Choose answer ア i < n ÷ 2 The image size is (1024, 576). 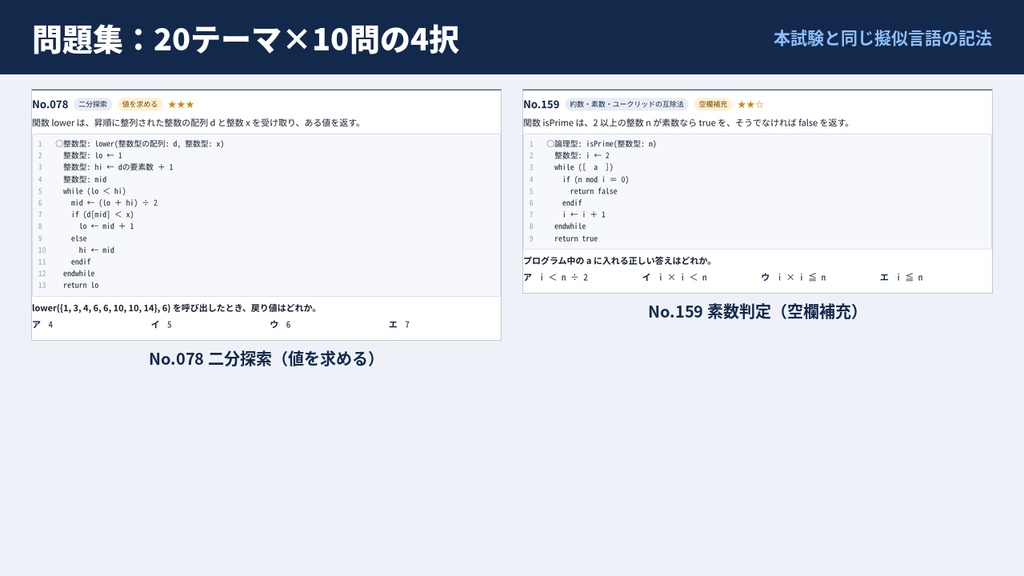tap(556, 278)
